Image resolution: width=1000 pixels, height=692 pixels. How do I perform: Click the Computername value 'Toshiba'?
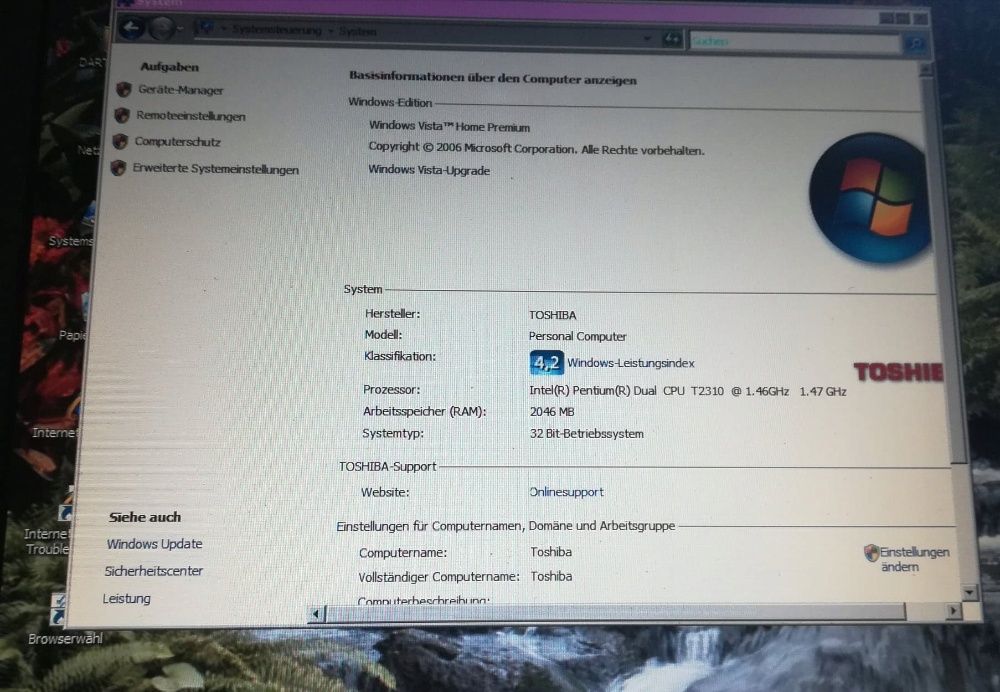click(x=551, y=552)
